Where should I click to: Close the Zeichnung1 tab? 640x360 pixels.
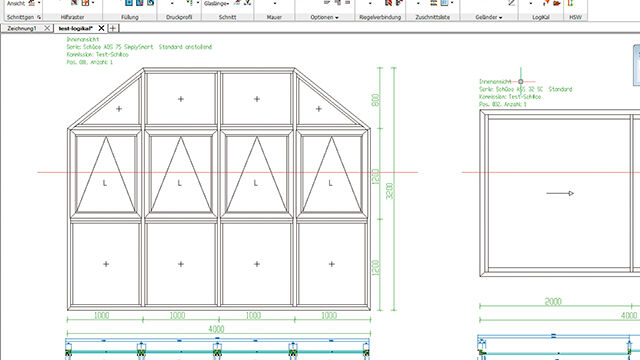coord(47,29)
